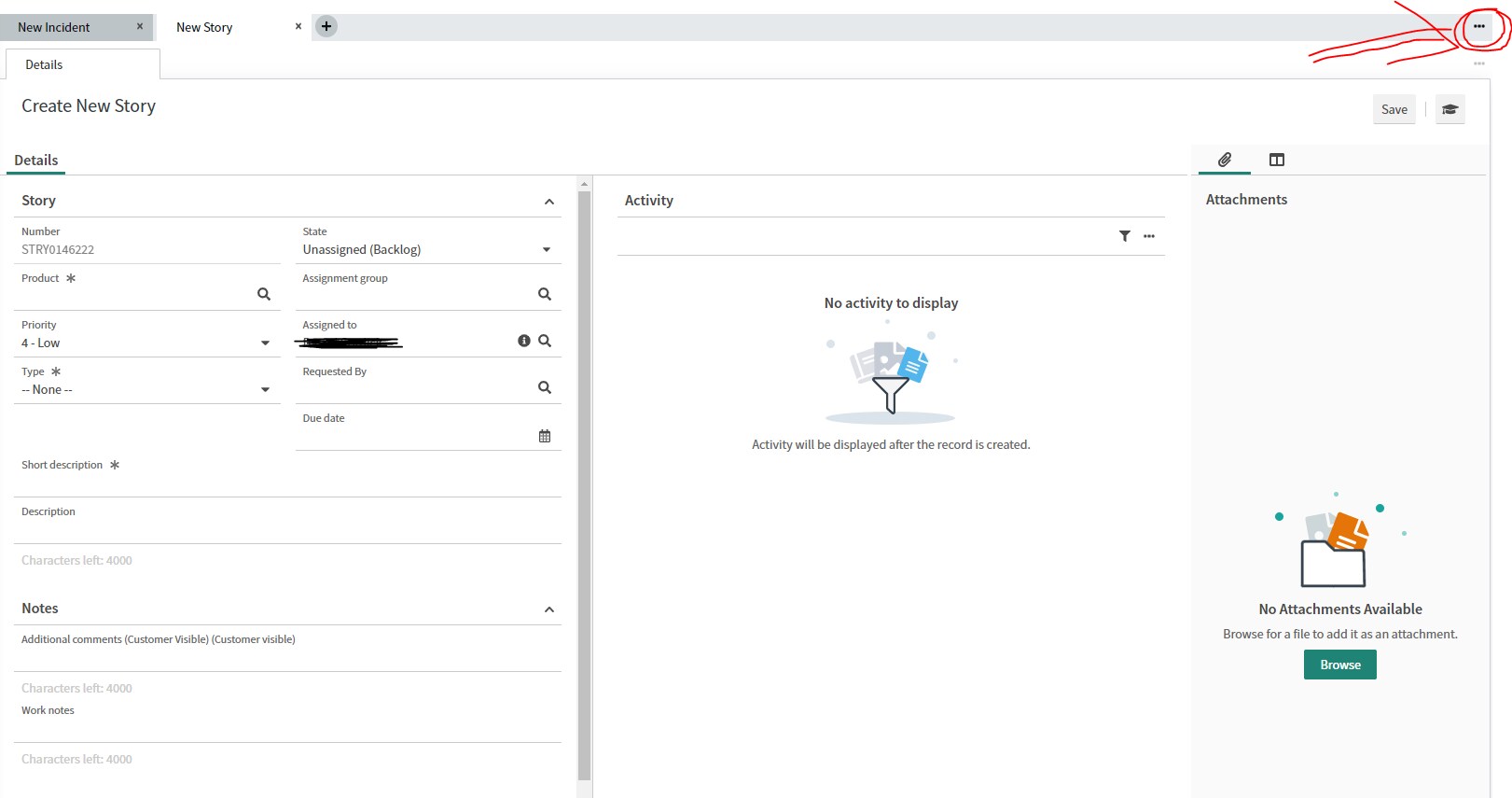
Task: Save the new story
Action: pos(1394,109)
